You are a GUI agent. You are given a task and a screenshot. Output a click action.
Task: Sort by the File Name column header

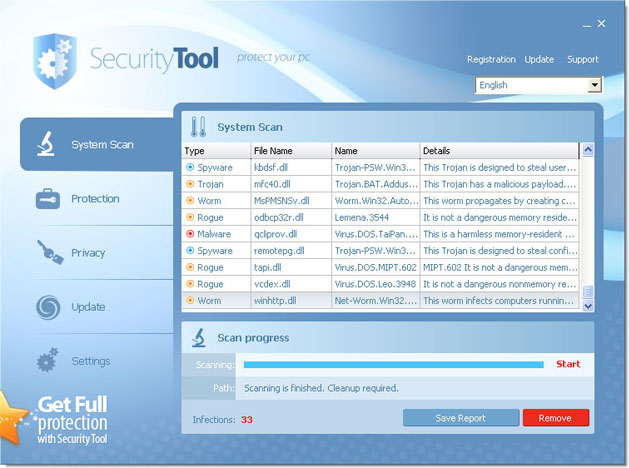point(291,151)
